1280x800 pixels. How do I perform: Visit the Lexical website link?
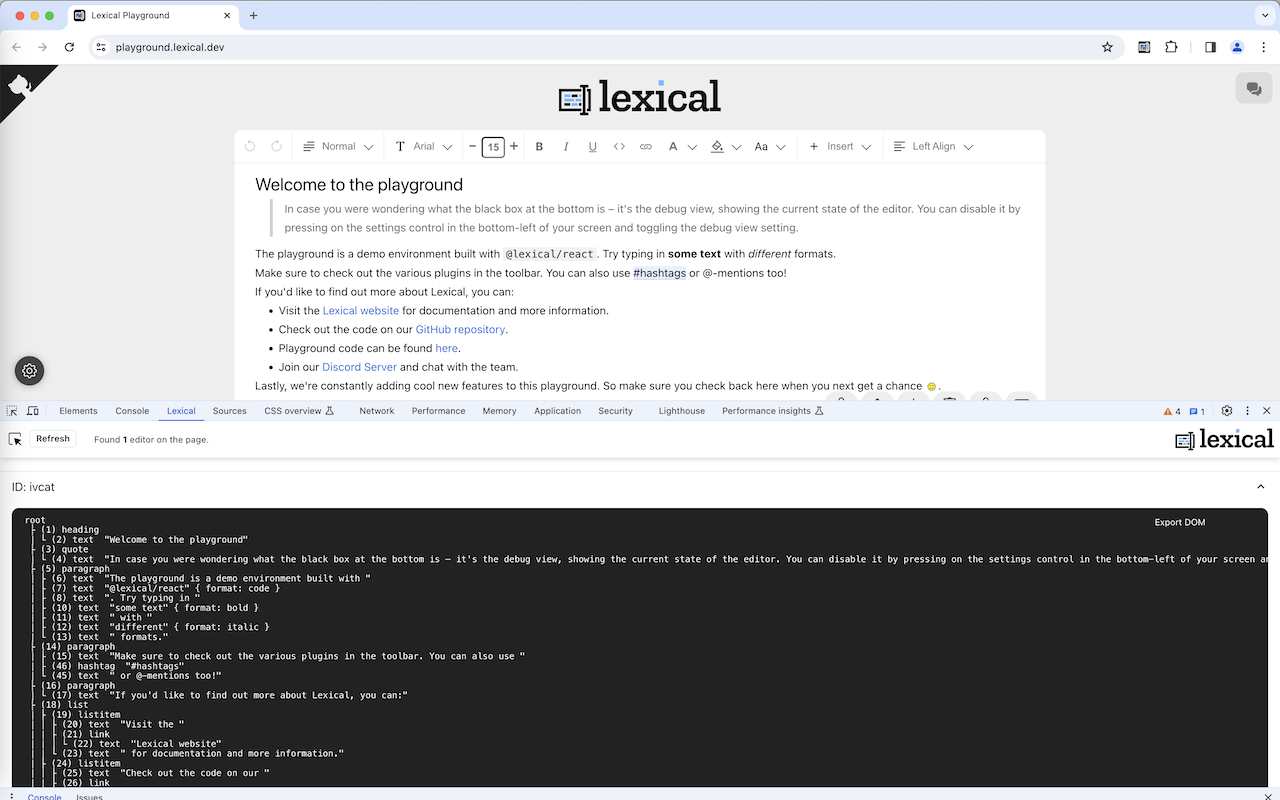360,310
